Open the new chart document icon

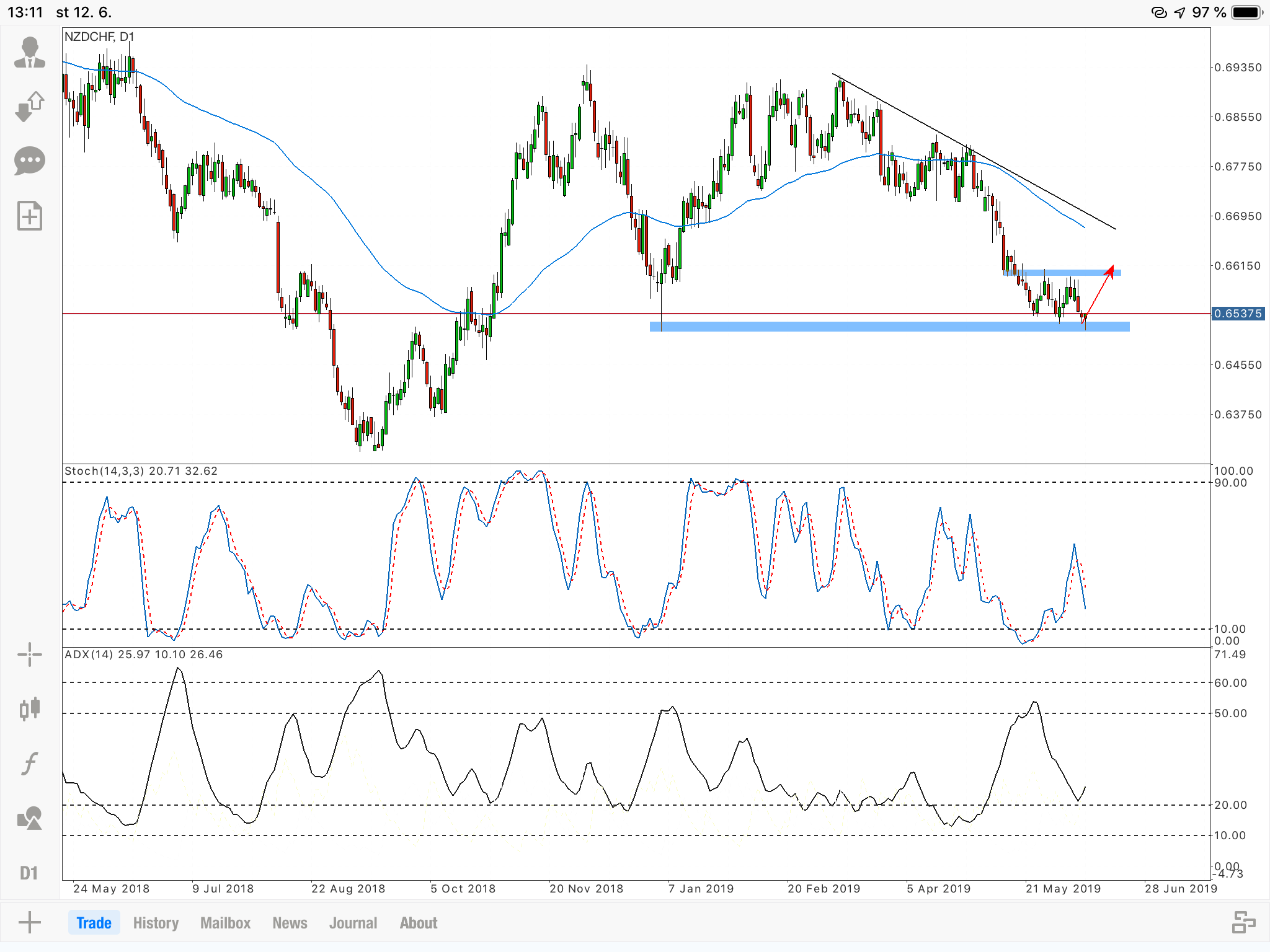click(30, 216)
